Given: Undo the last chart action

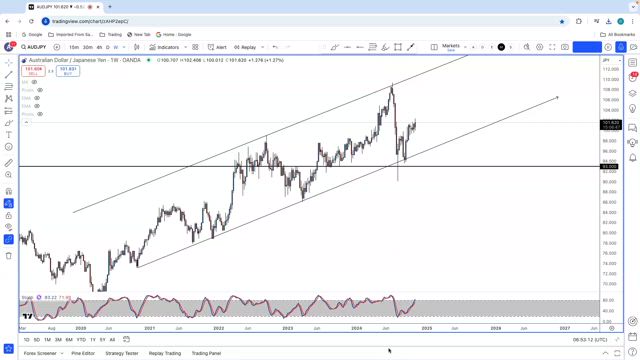Looking at the screenshot, I should tap(275, 47).
